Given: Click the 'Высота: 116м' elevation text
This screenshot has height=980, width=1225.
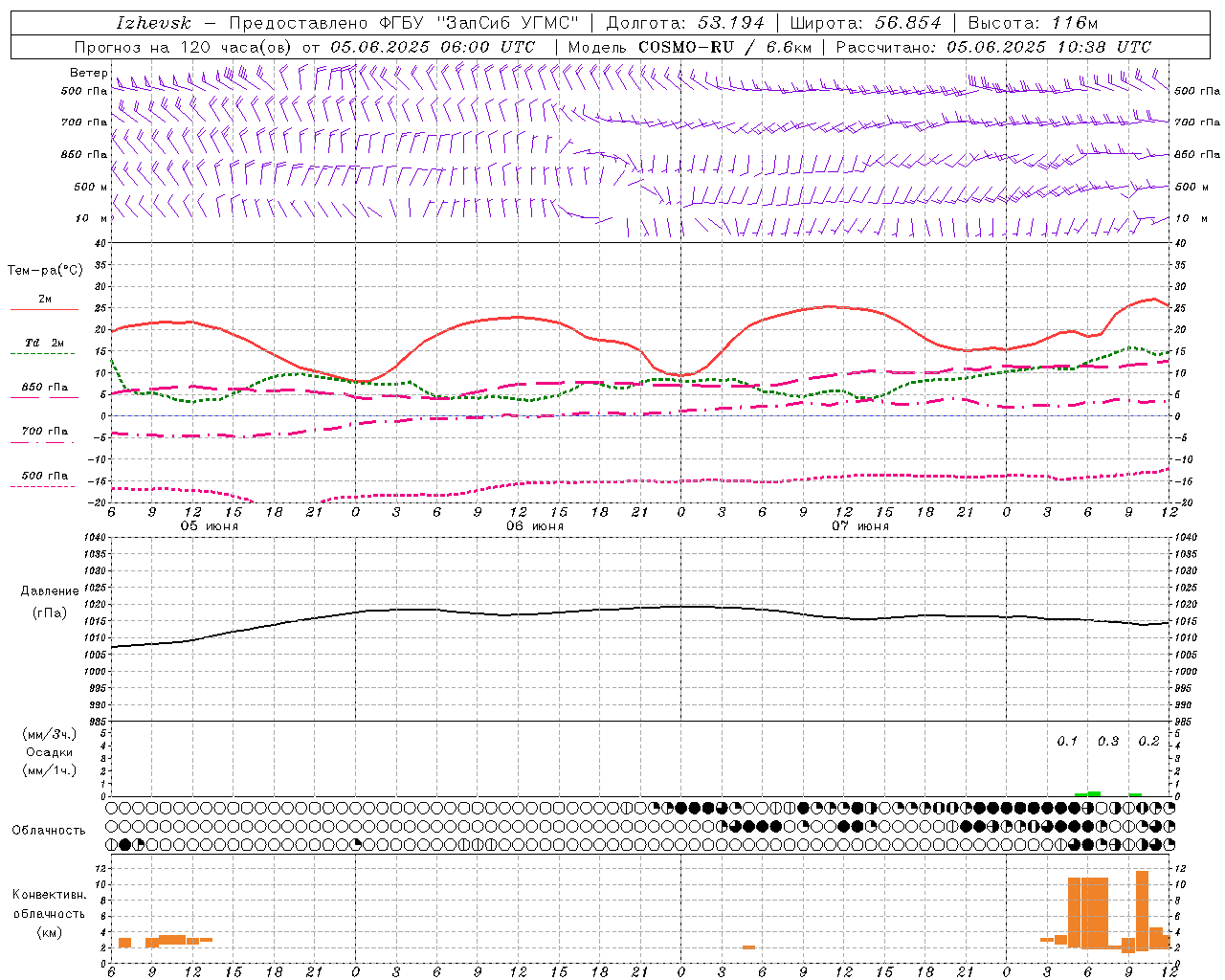Looking at the screenshot, I should (1033, 23).
